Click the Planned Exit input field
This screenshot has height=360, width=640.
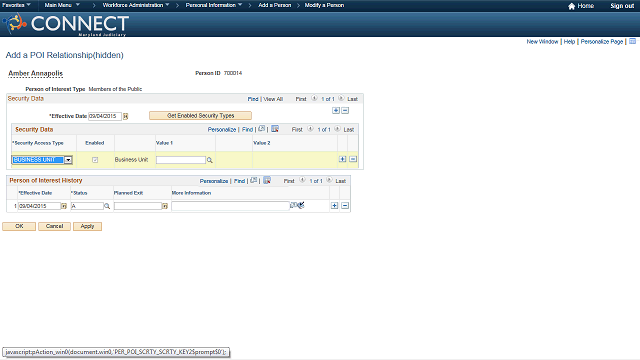point(138,206)
